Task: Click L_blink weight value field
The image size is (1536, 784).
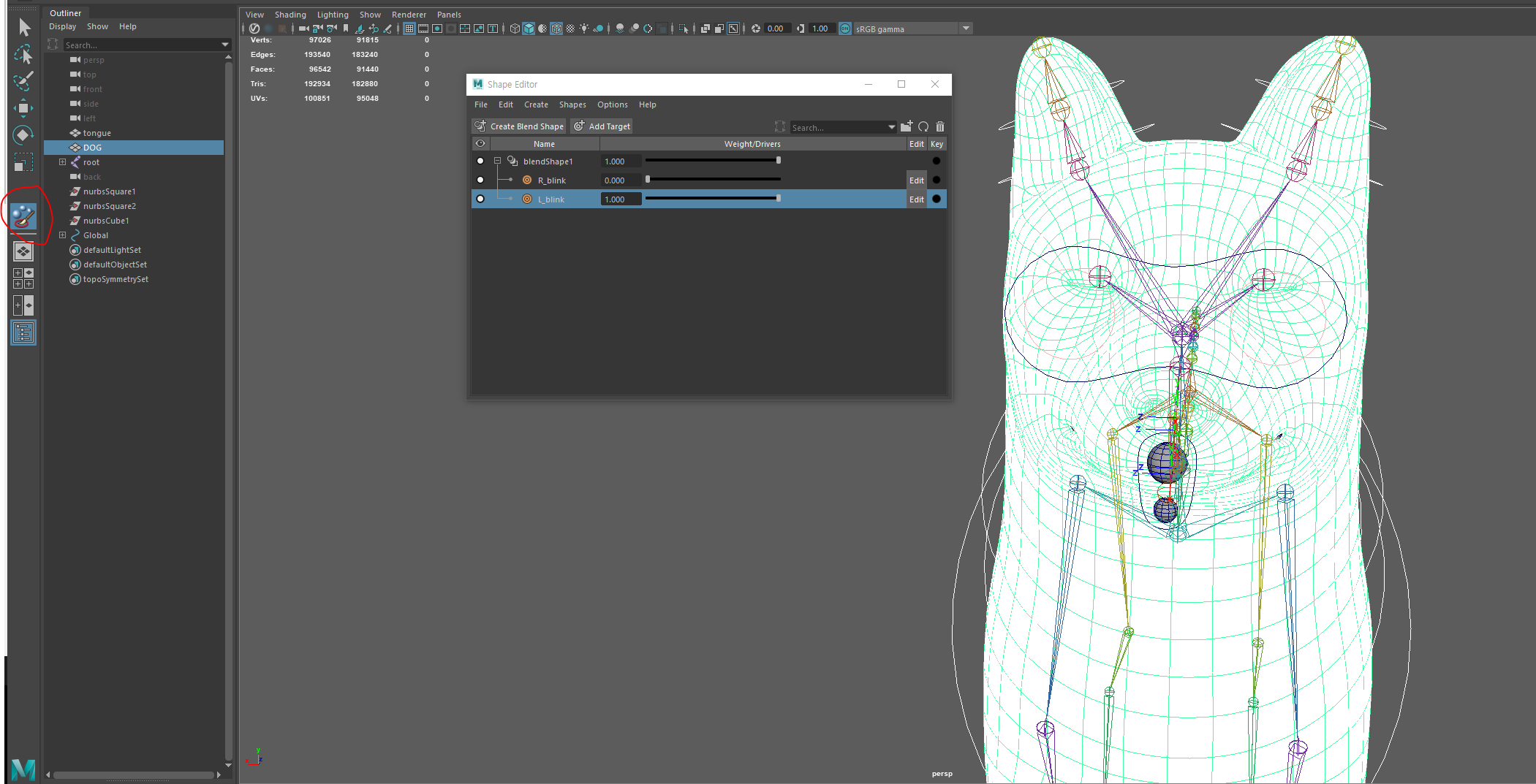Action: (621, 199)
